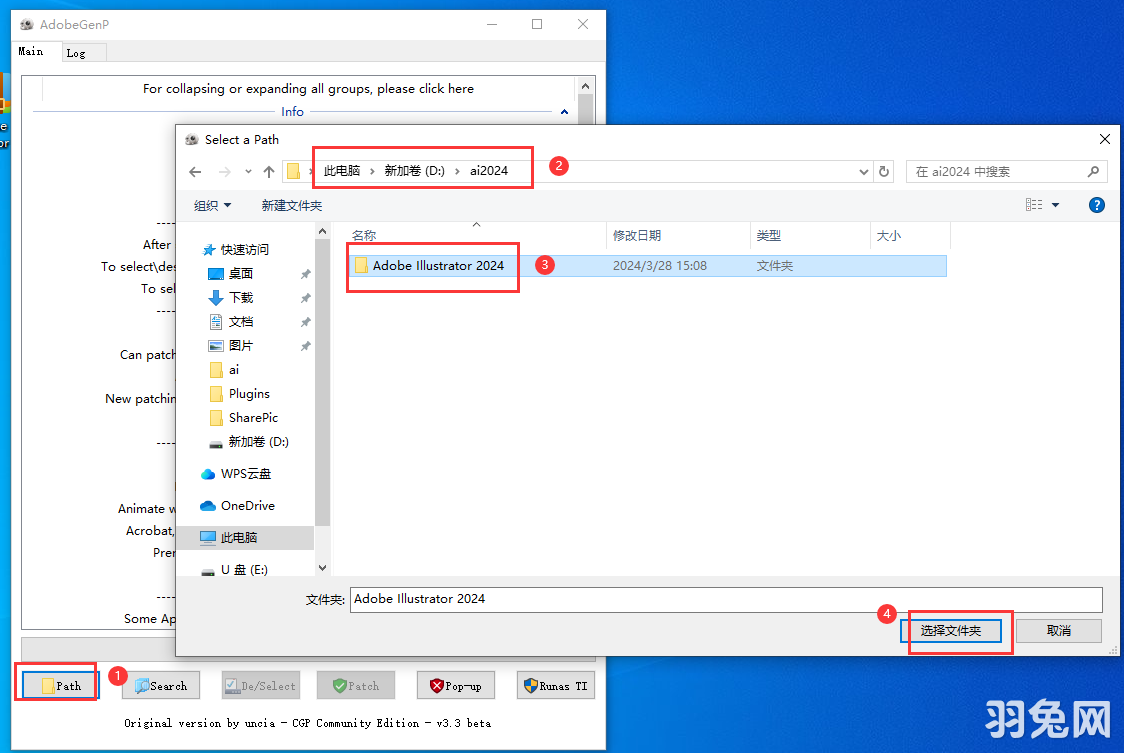
Task: Sort by the 大小 column header
Action: pos(910,235)
